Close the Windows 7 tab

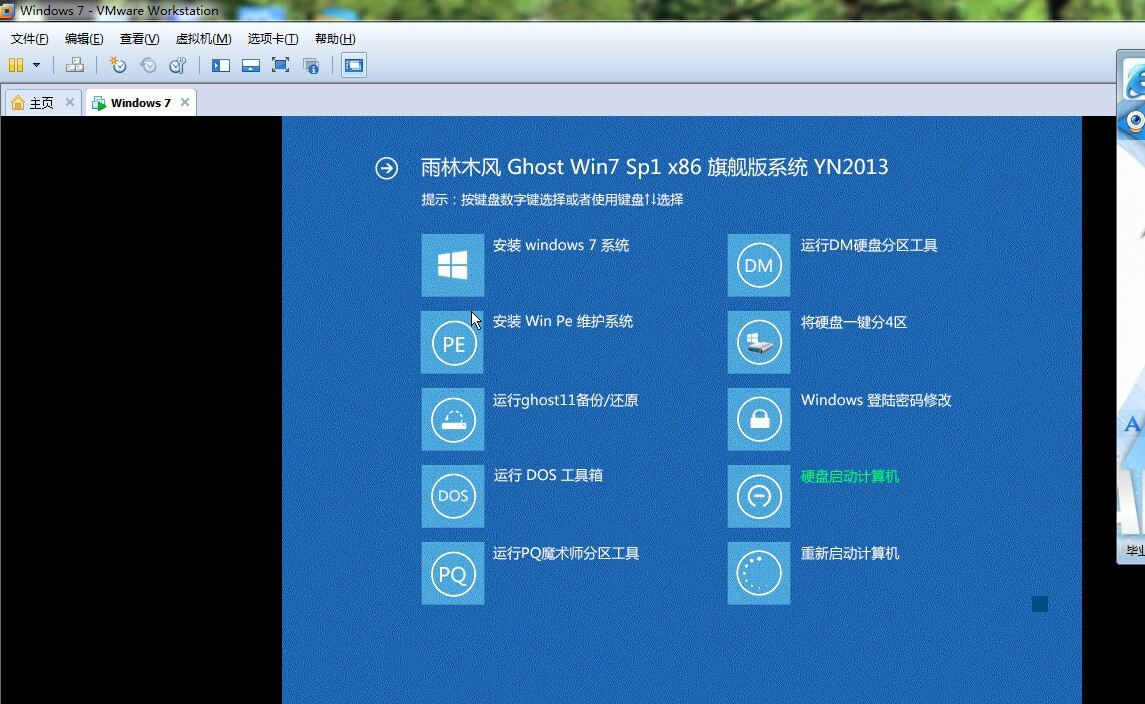point(185,102)
